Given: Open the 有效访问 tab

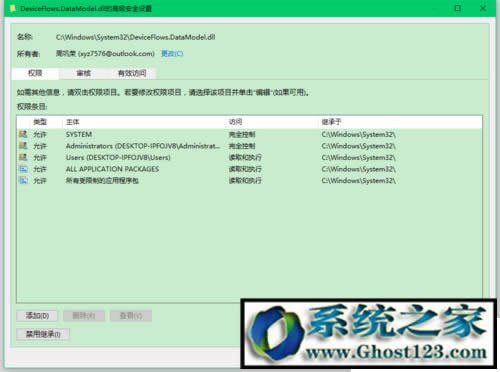Looking at the screenshot, I should (x=132, y=73).
